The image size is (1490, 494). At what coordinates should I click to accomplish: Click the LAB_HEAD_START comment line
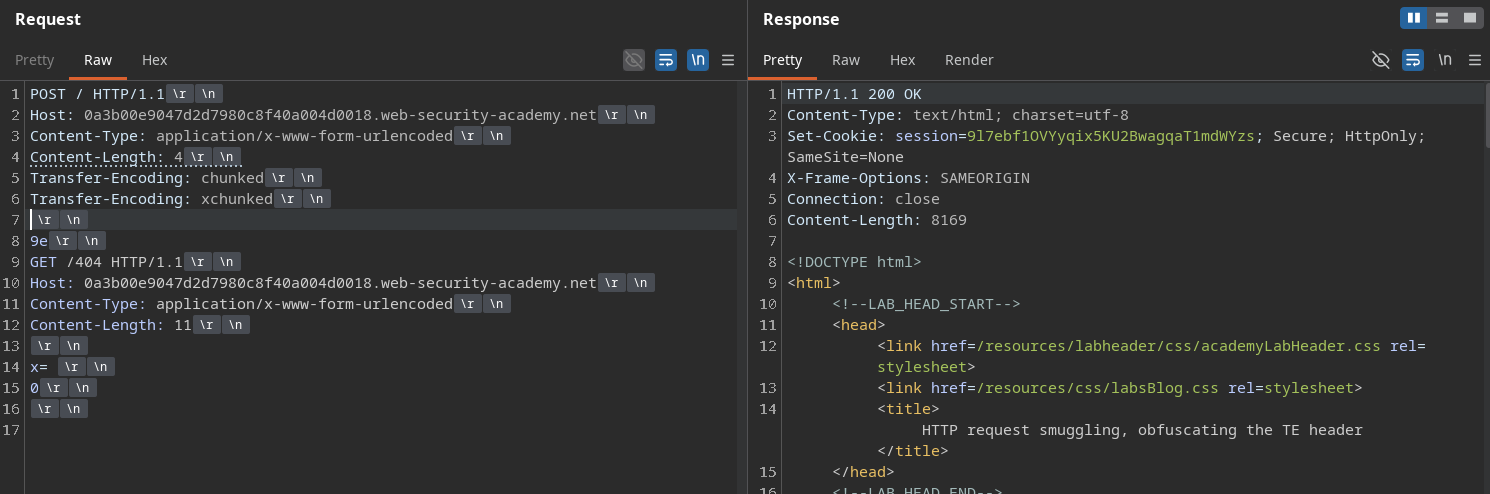point(926,304)
